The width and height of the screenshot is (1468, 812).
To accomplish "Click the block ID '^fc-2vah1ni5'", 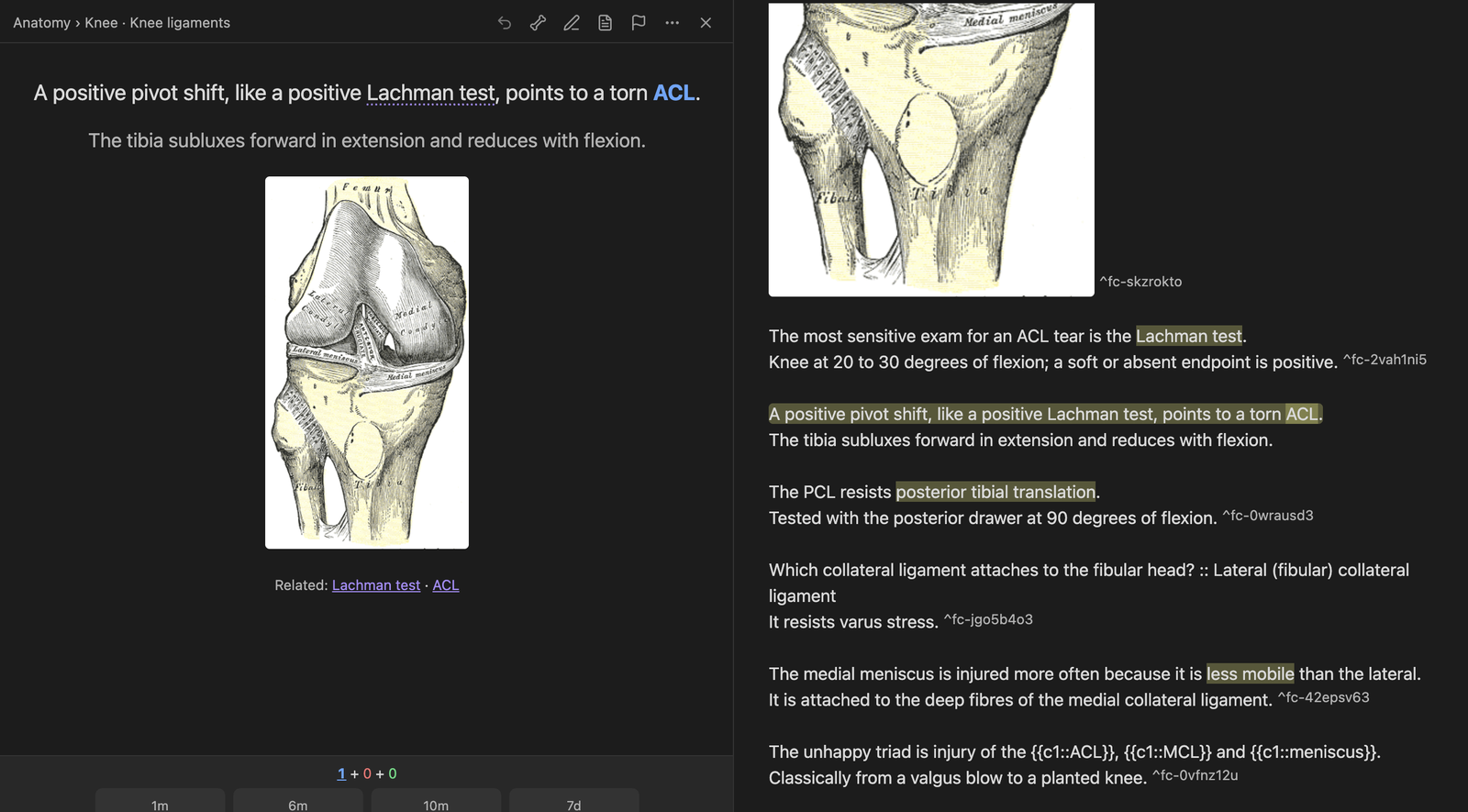I will (1385, 360).
